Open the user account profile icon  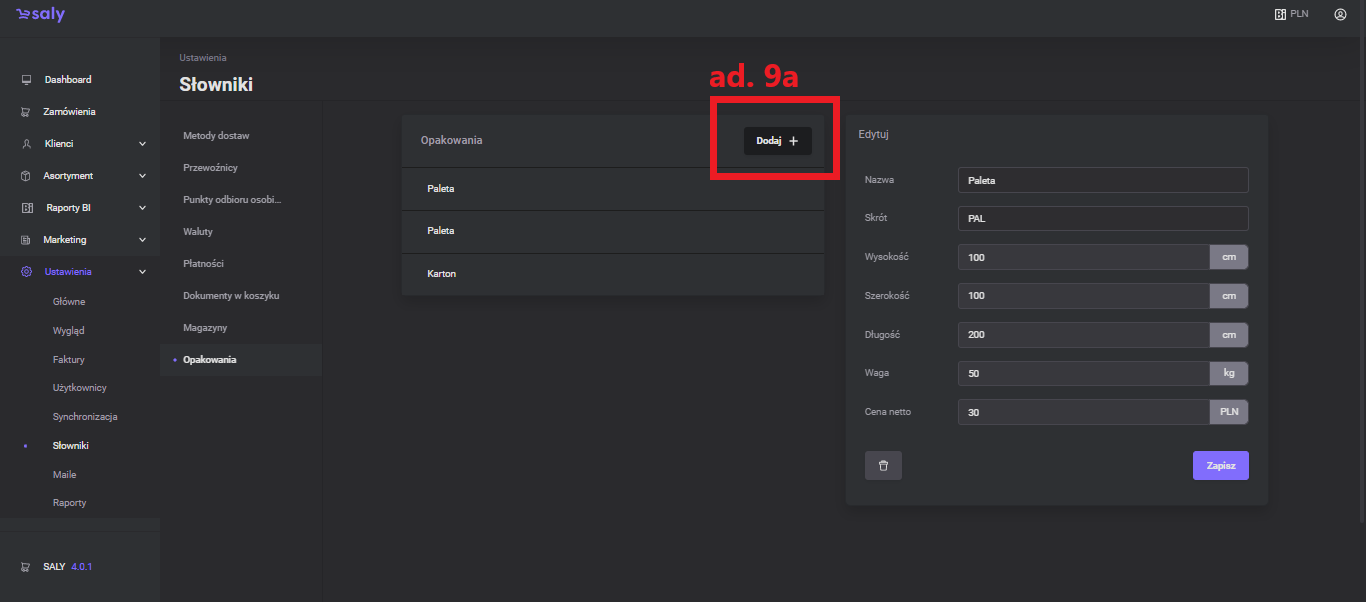[x=1340, y=15]
